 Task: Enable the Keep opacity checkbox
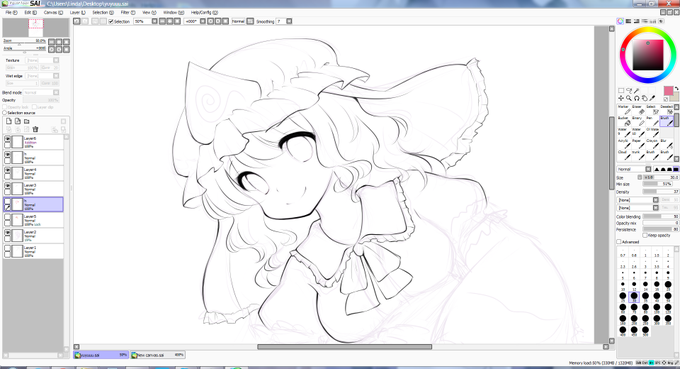click(x=645, y=235)
